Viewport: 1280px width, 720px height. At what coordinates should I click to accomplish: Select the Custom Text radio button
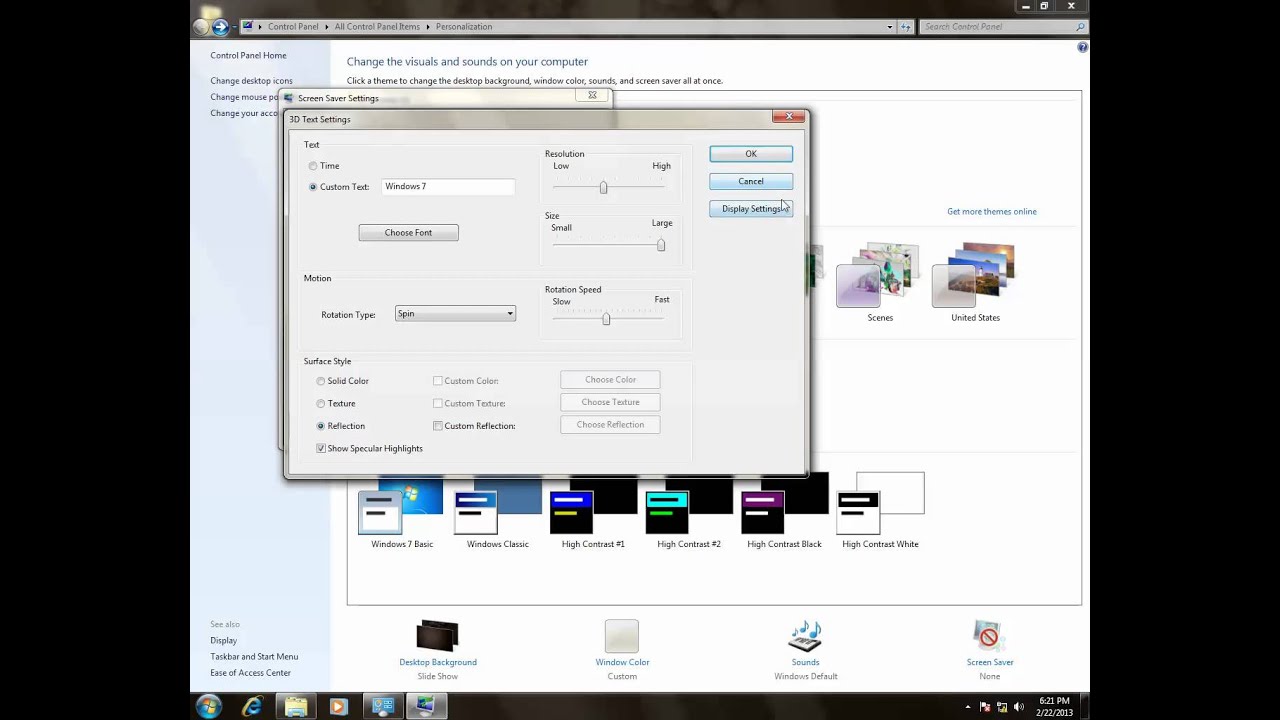point(313,187)
